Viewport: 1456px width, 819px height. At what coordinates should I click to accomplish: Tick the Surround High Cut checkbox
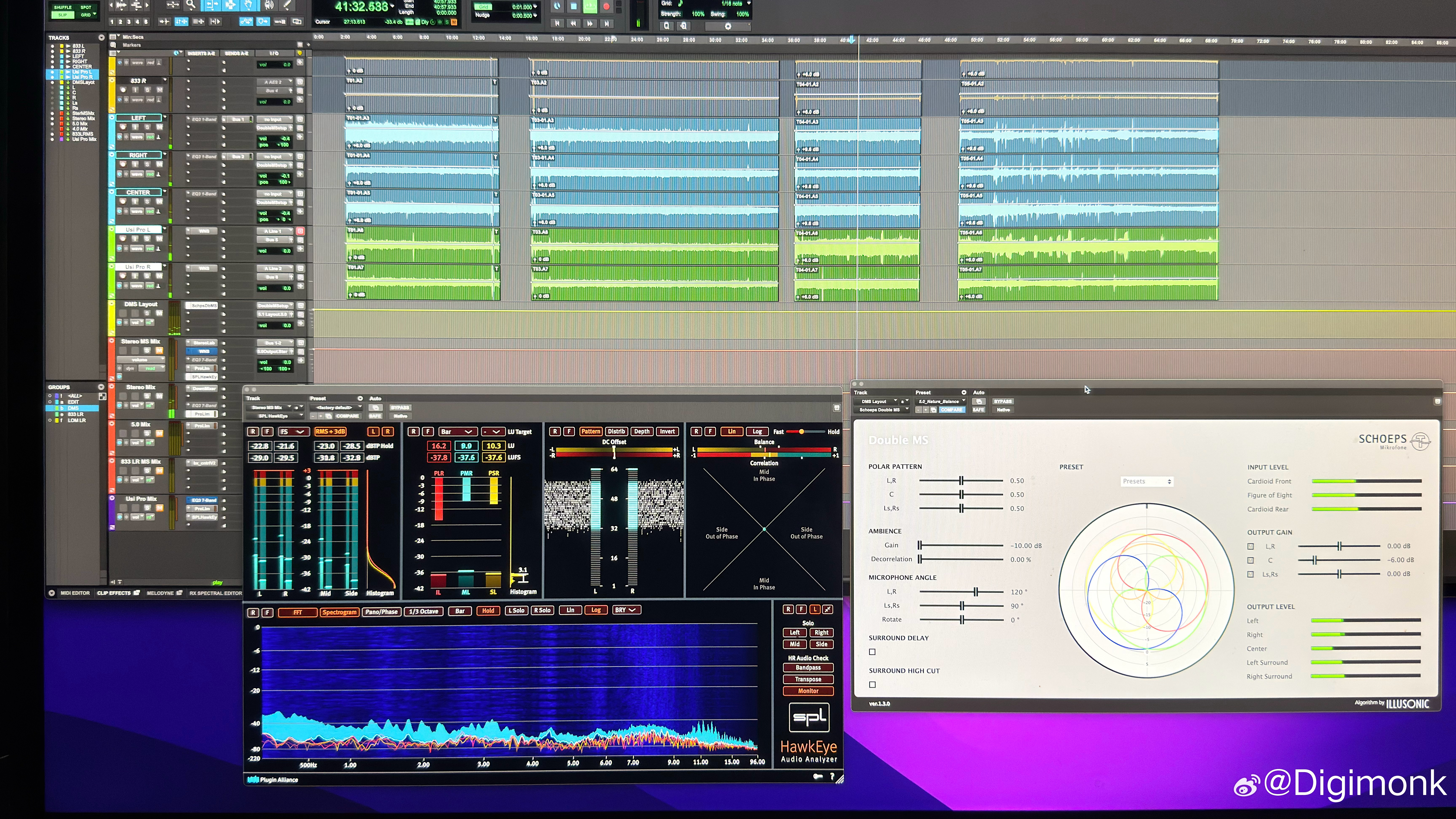pyautogui.click(x=872, y=684)
